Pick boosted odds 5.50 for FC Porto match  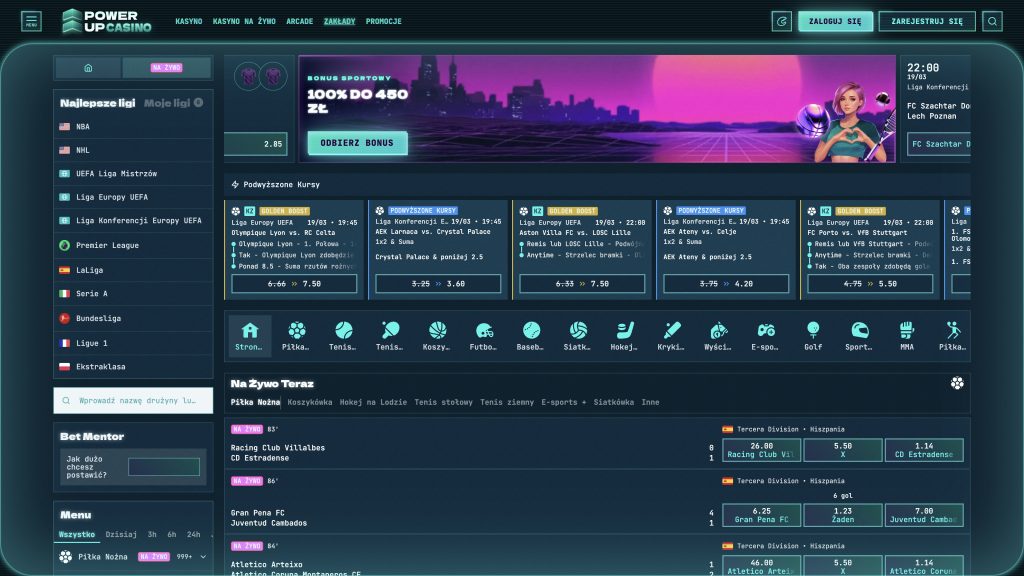pos(870,284)
